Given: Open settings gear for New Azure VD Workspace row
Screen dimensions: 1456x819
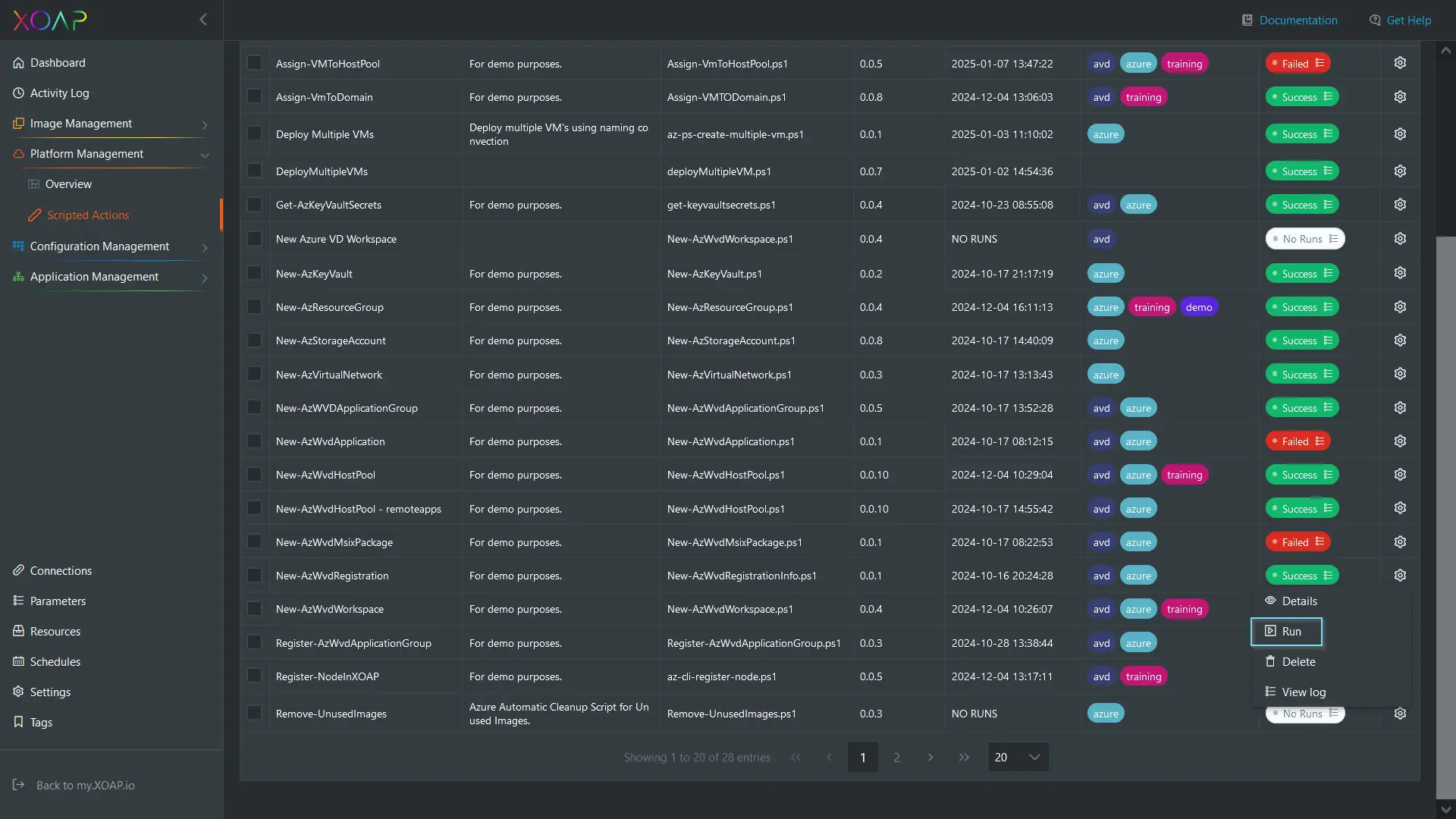Looking at the screenshot, I should pos(1400,239).
